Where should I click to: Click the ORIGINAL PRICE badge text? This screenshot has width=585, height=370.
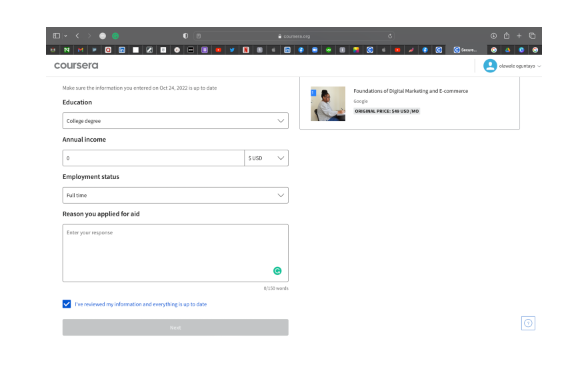click(x=387, y=111)
